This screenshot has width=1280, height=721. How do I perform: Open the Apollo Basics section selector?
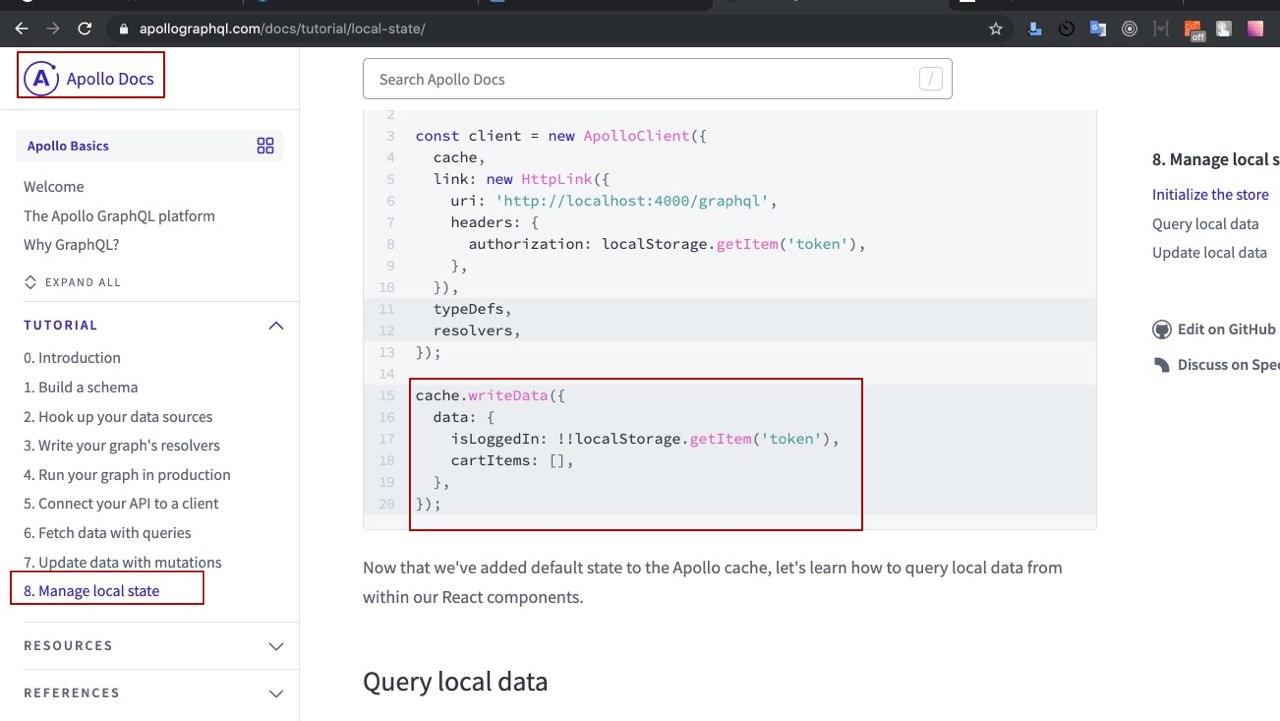150,146
